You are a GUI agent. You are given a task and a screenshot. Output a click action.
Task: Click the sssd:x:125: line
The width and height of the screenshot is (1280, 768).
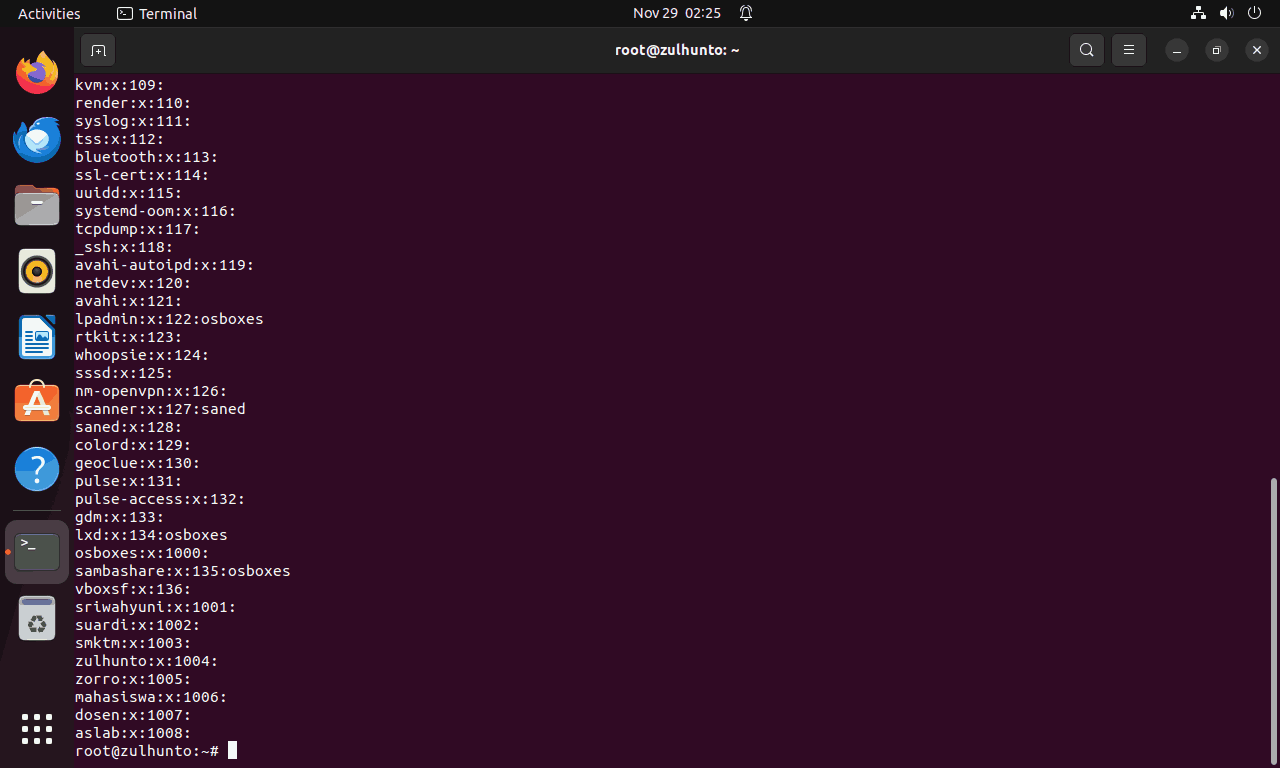[x=124, y=373]
